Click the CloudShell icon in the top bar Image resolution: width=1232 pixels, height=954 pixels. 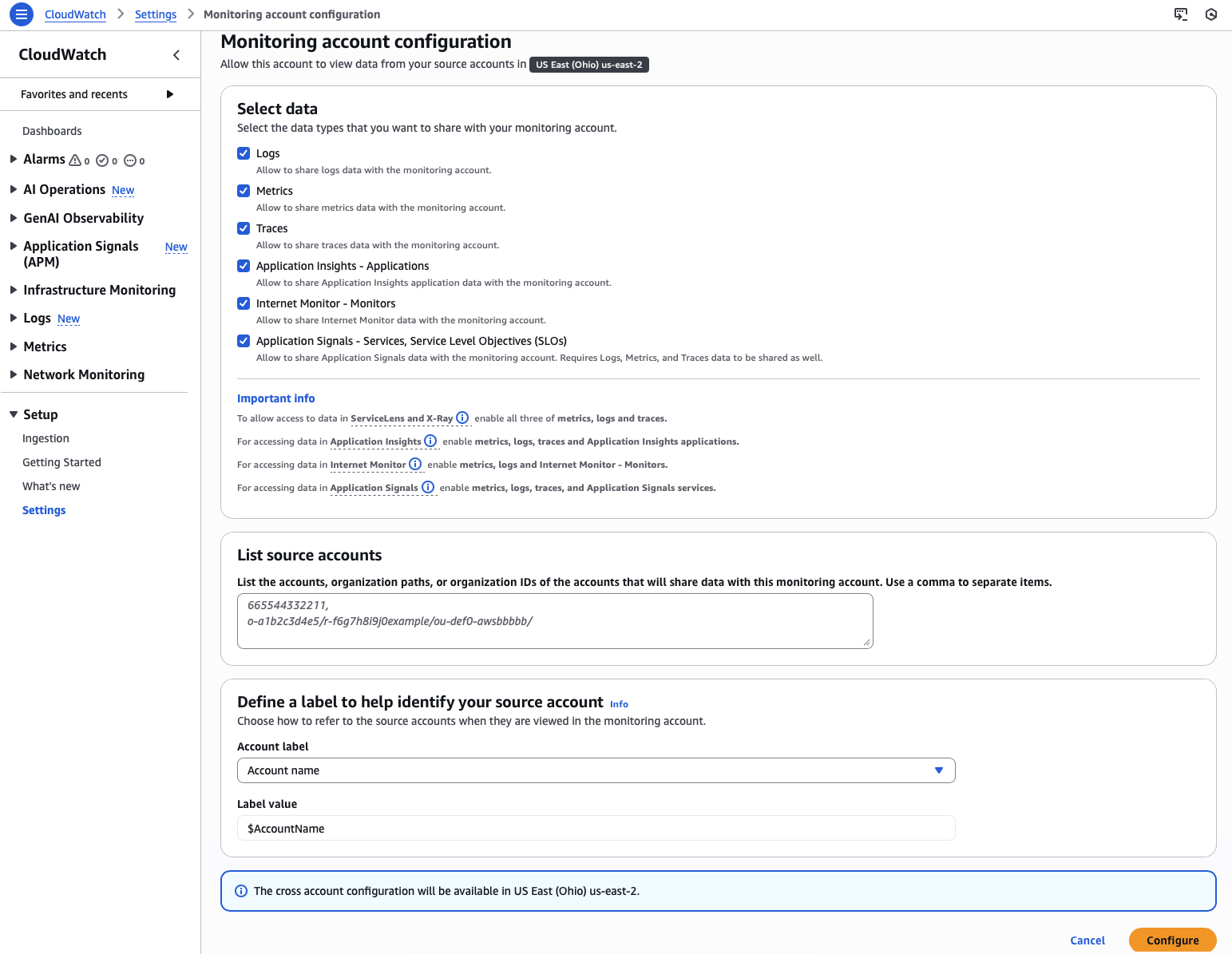click(x=1181, y=14)
